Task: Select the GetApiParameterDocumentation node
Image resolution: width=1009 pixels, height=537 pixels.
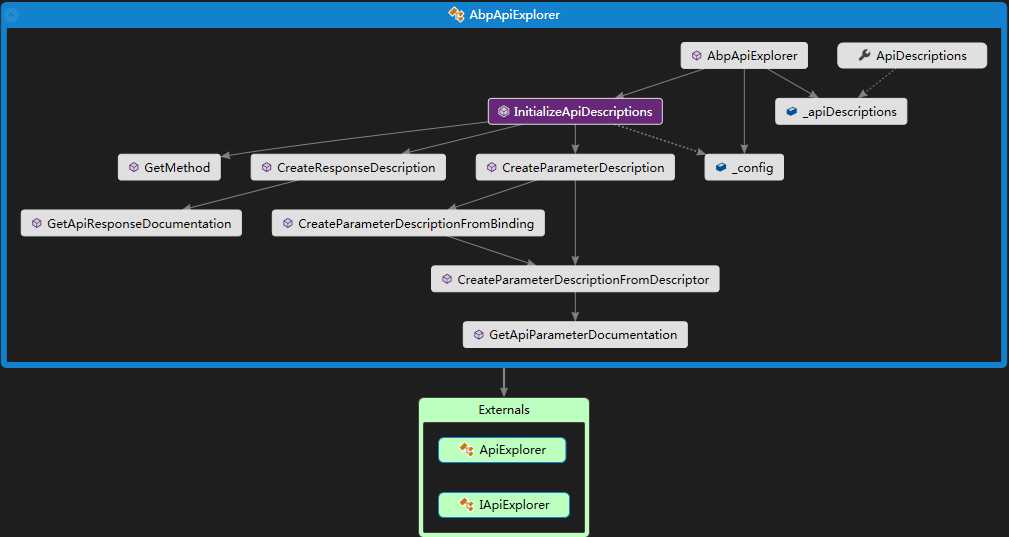Action: pyautogui.click(x=575, y=335)
